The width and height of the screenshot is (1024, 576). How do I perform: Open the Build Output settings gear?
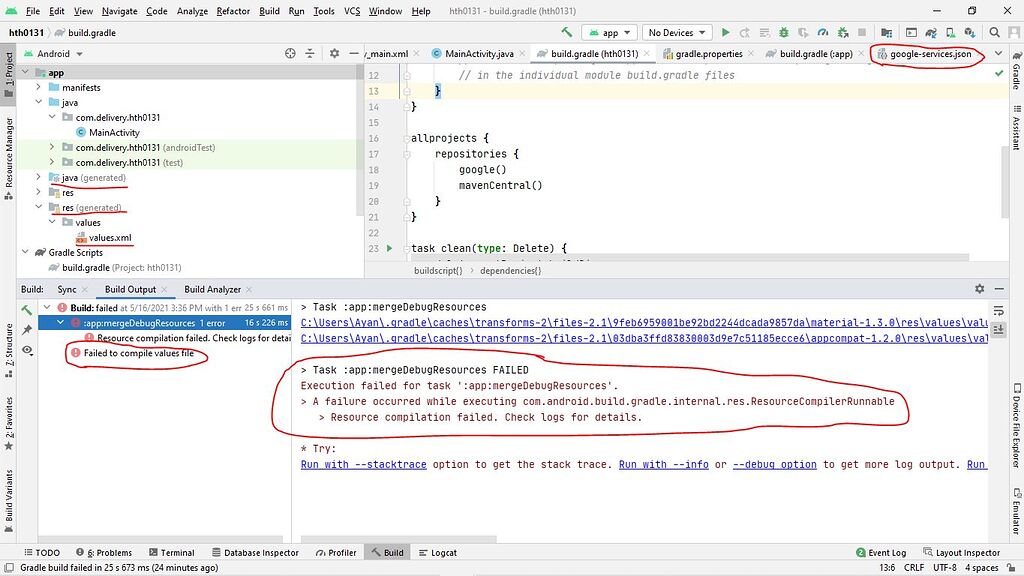(978, 288)
